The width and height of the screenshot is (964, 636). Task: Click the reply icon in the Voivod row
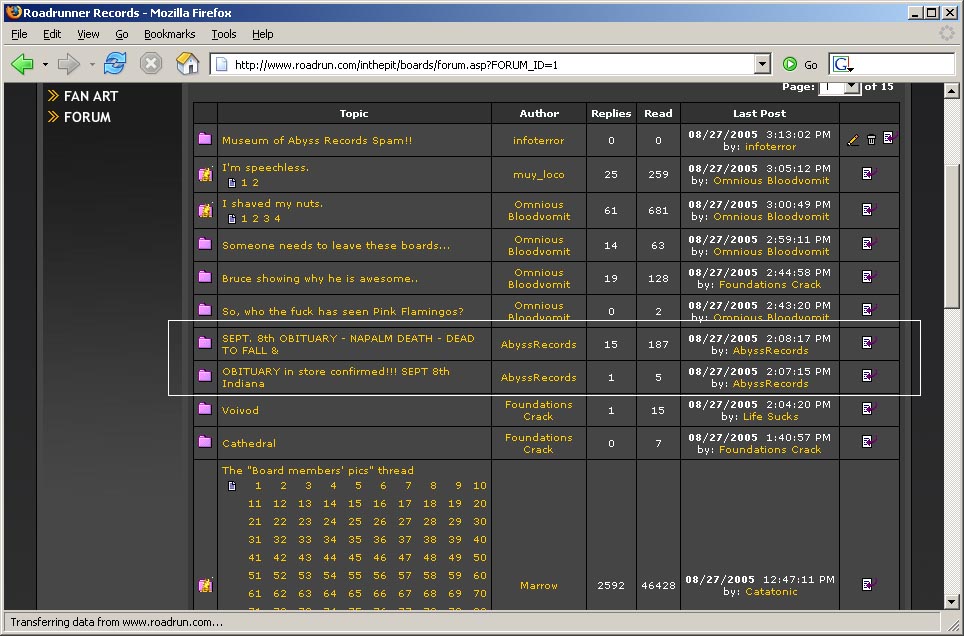pos(869,408)
